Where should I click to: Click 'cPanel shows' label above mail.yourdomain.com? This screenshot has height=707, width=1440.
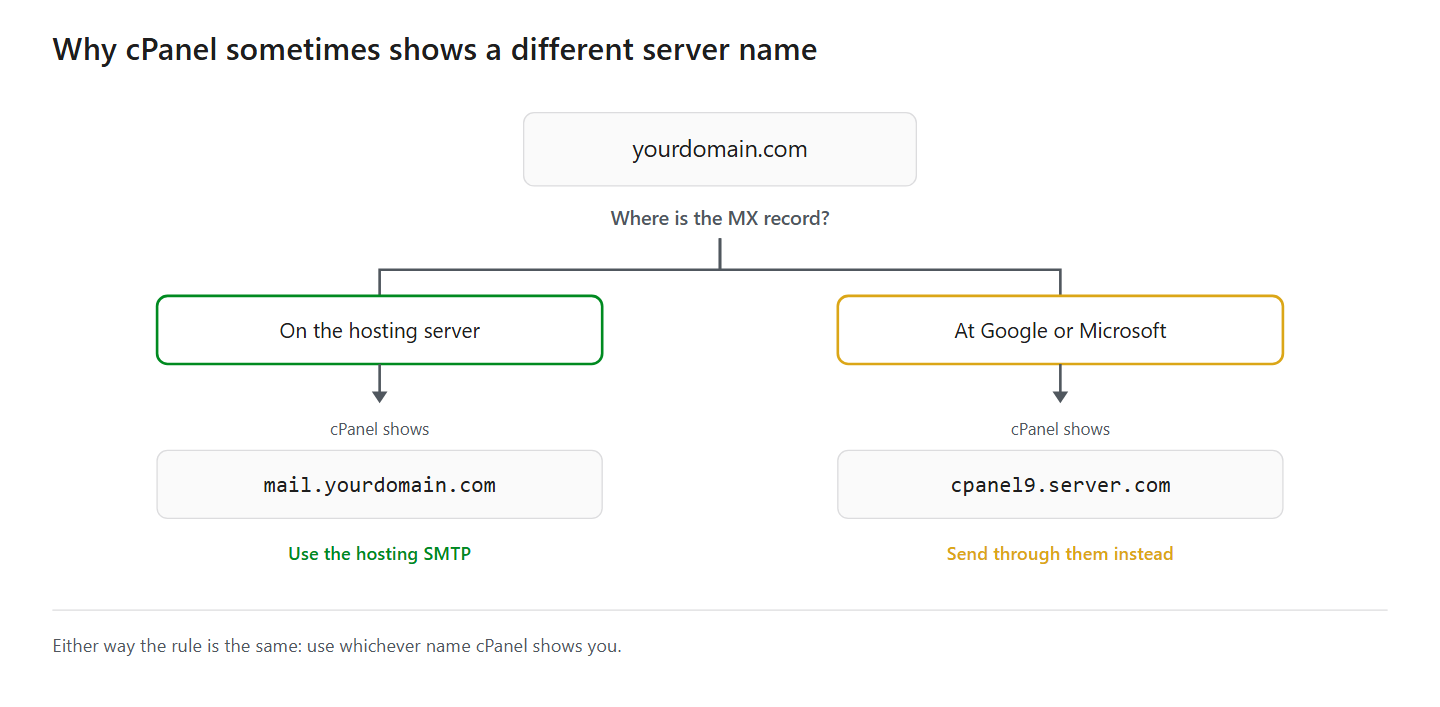pos(380,429)
